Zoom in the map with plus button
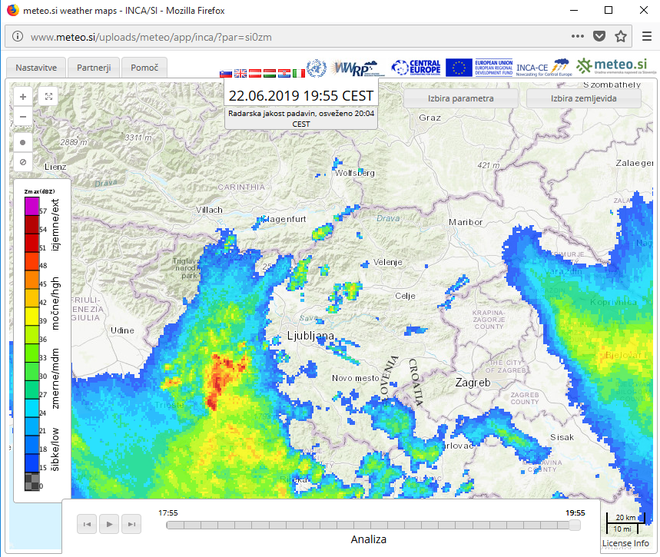The height and width of the screenshot is (557, 660). click(23, 97)
